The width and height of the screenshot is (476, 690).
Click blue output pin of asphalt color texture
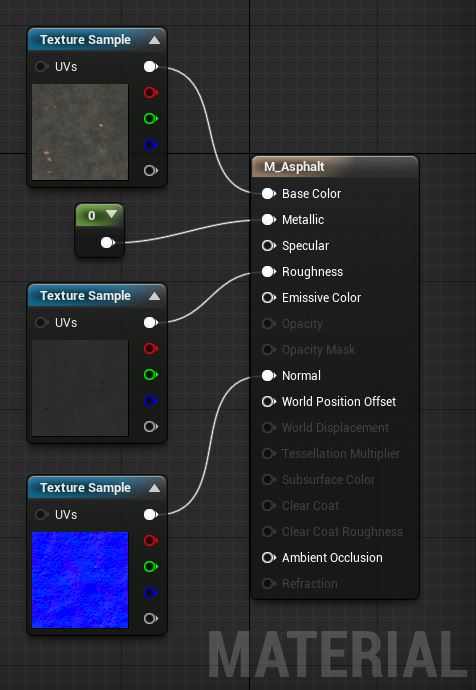151,144
